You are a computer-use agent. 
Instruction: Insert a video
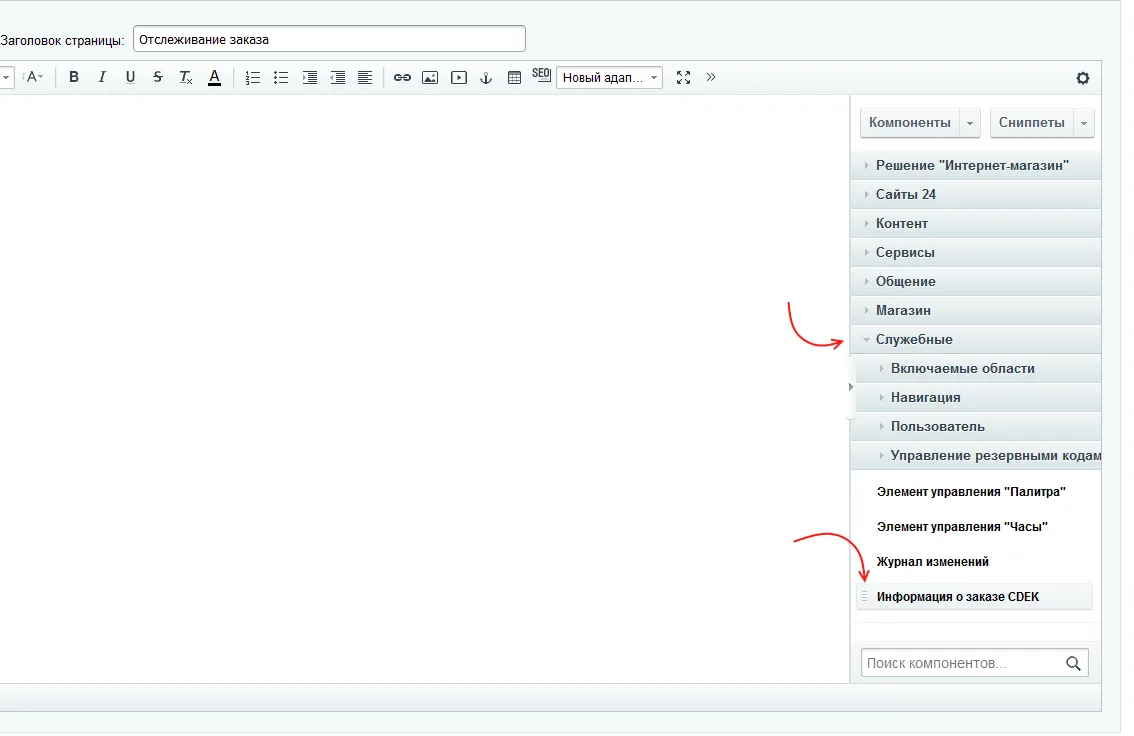tap(459, 77)
